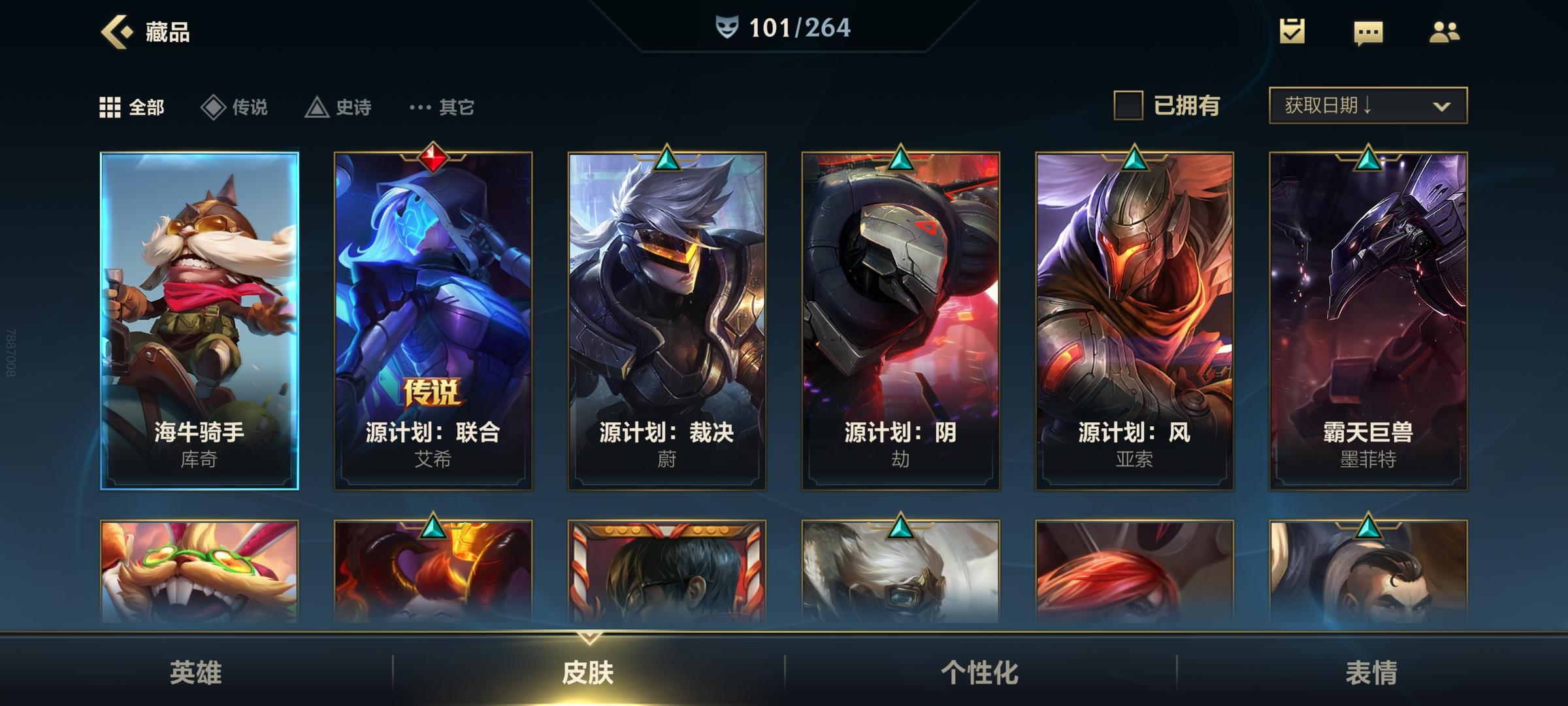Viewport: 1568px width, 706px height.
Task: Switch to the 个性化 tab
Action: click(980, 673)
